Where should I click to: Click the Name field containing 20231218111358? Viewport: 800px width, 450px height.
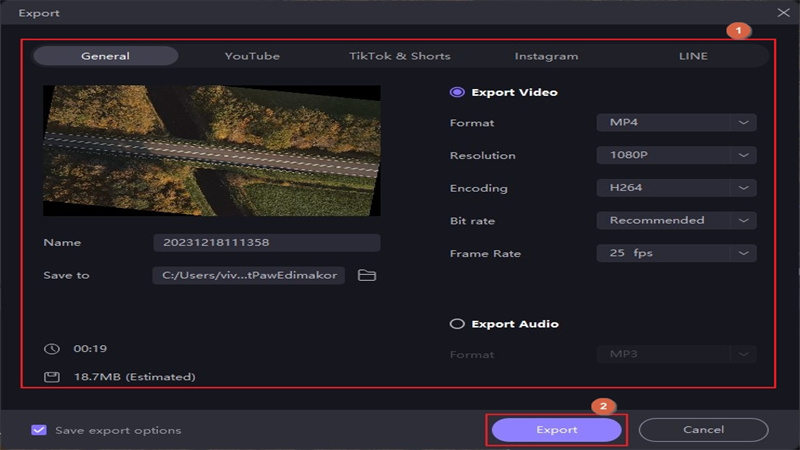point(267,242)
